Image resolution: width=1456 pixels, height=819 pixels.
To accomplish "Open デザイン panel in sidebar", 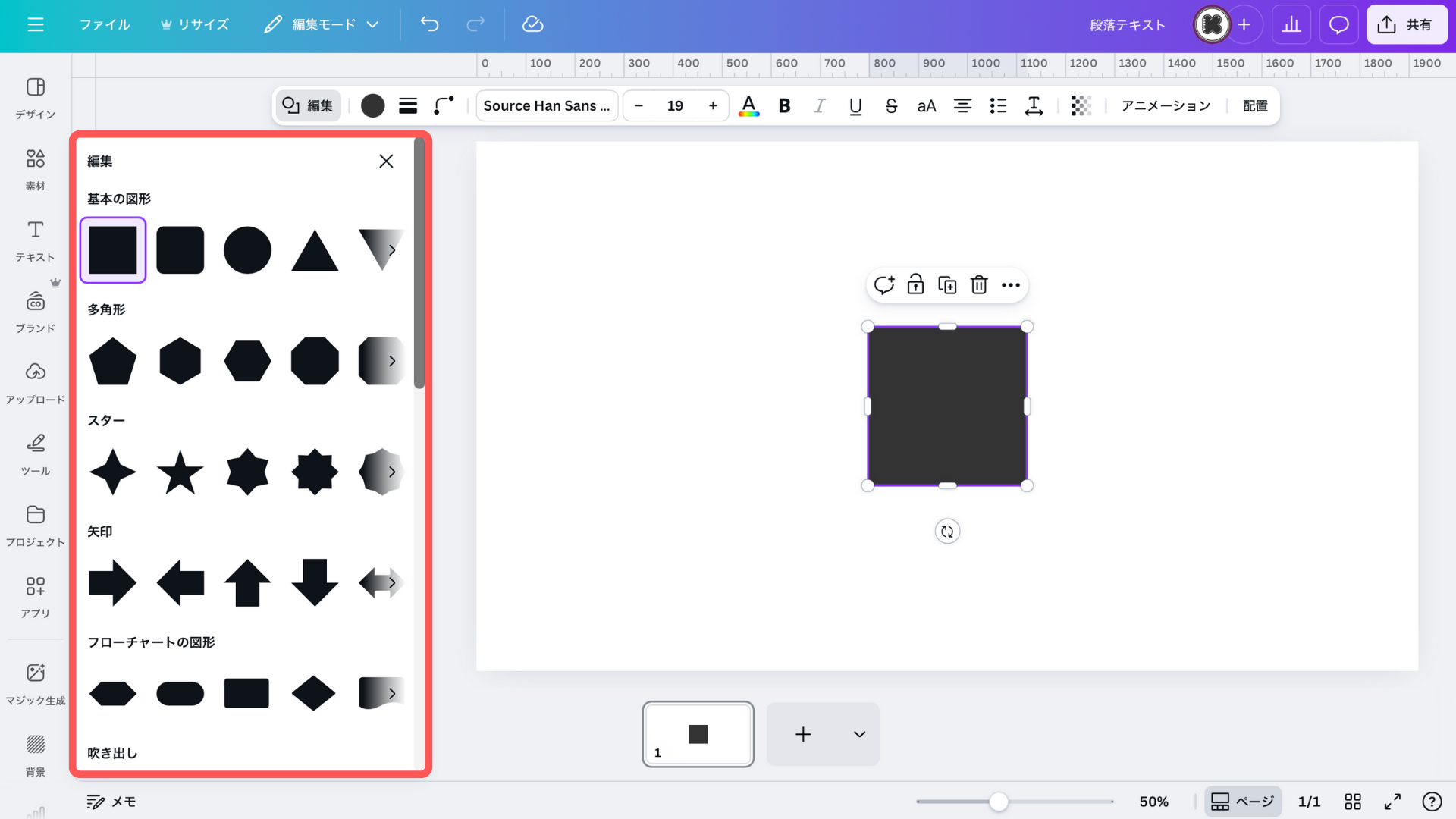I will 36,99.
